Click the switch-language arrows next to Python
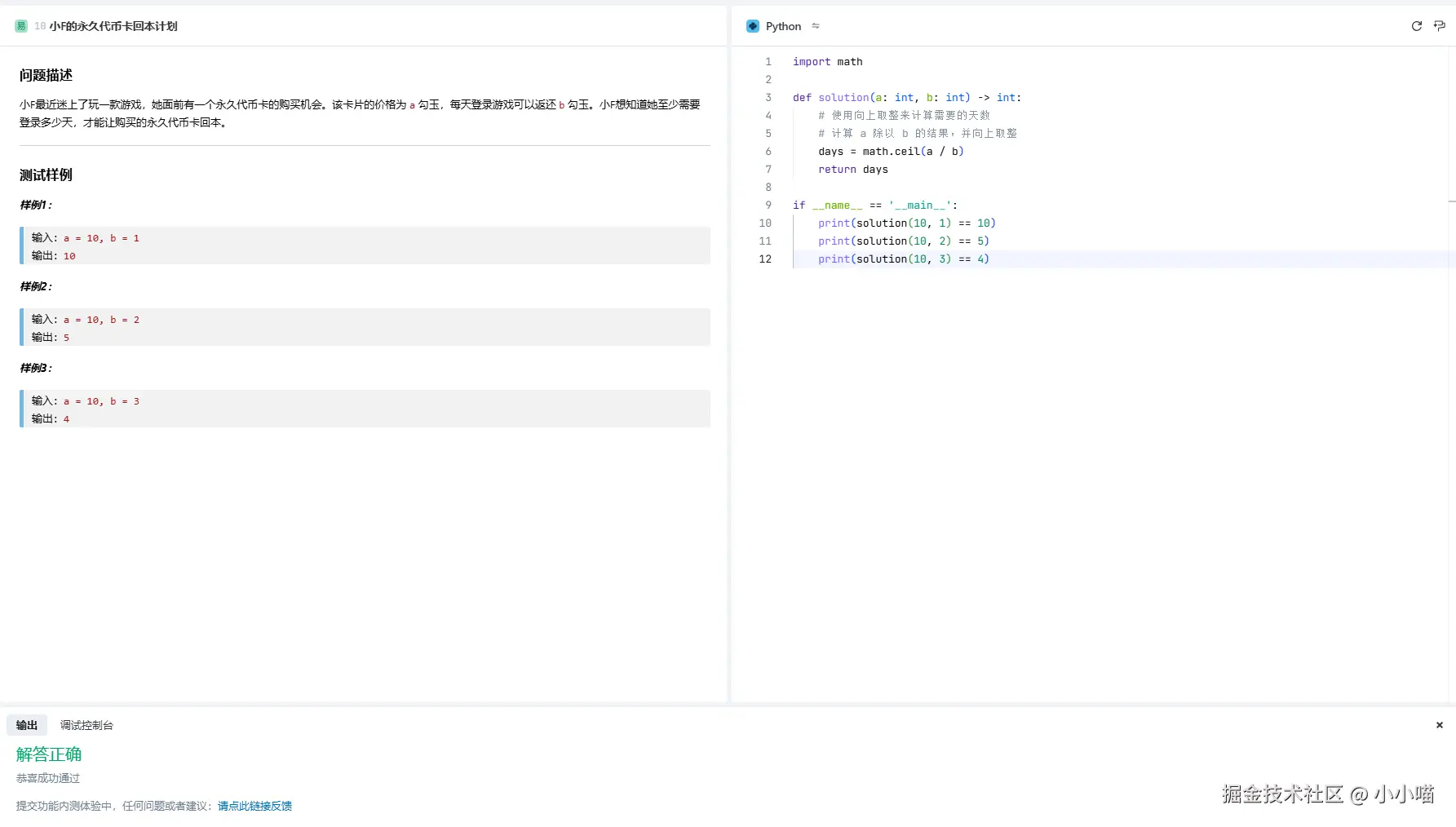The width and height of the screenshot is (1456, 827). pyautogui.click(x=815, y=26)
